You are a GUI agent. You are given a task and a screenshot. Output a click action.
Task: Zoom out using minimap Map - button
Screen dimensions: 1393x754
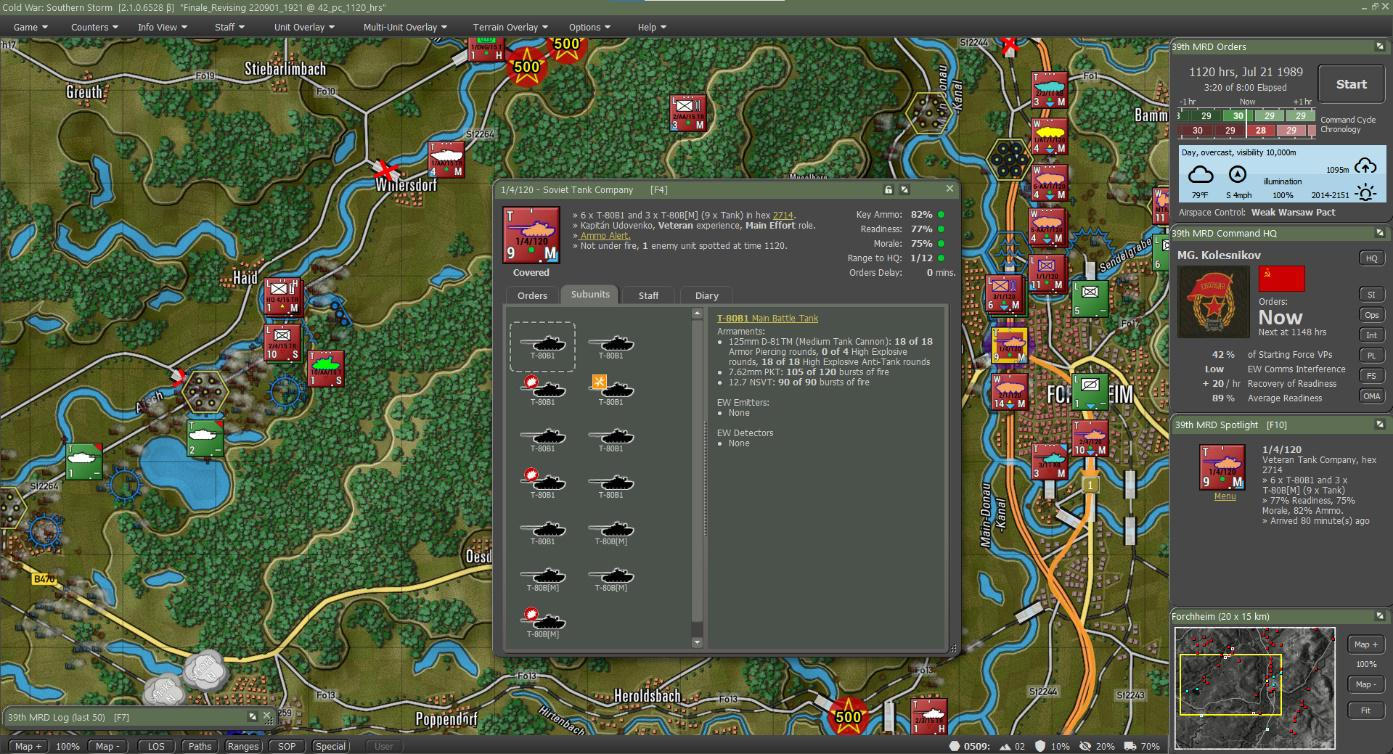[x=1365, y=684]
